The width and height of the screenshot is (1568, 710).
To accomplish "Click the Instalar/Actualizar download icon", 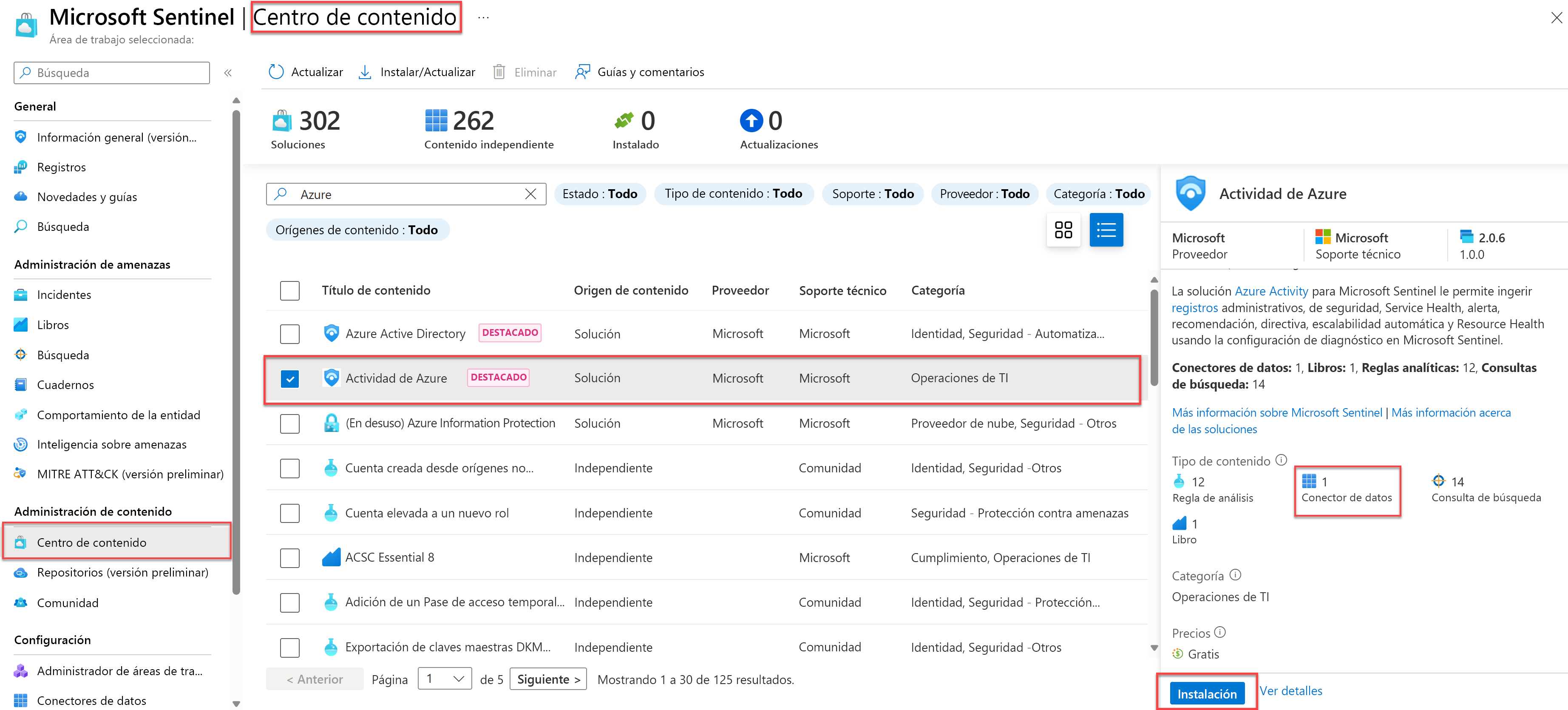I will point(365,72).
